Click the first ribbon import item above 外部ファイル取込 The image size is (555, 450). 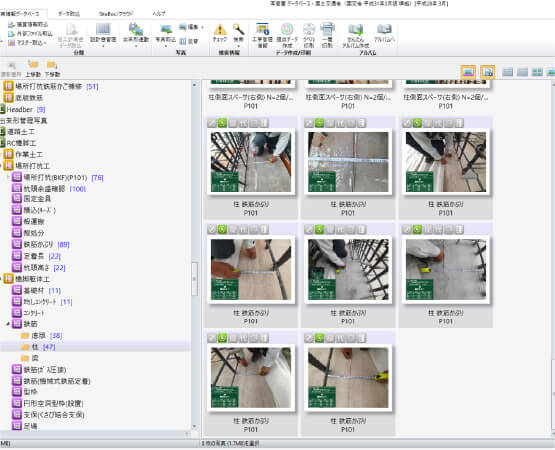28,24
